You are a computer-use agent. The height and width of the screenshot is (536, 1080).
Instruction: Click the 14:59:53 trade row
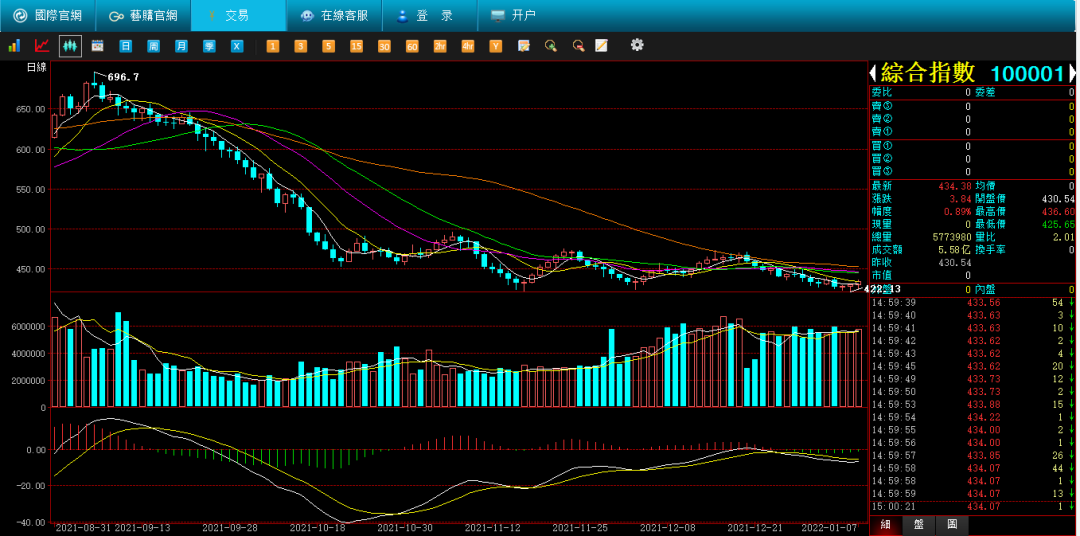click(x=972, y=404)
